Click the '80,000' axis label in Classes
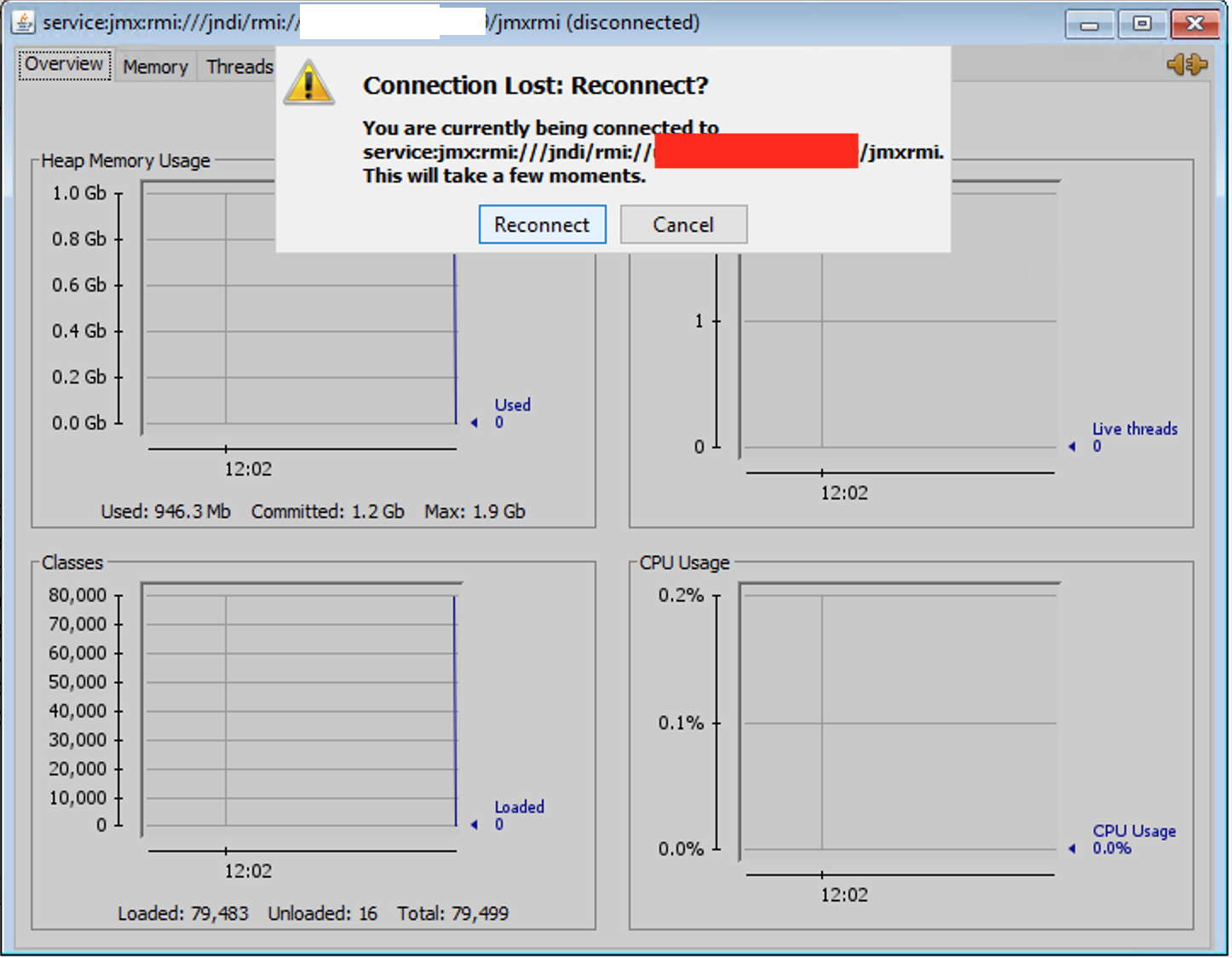Image resolution: width=1232 pixels, height=958 pixels. [78, 595]
